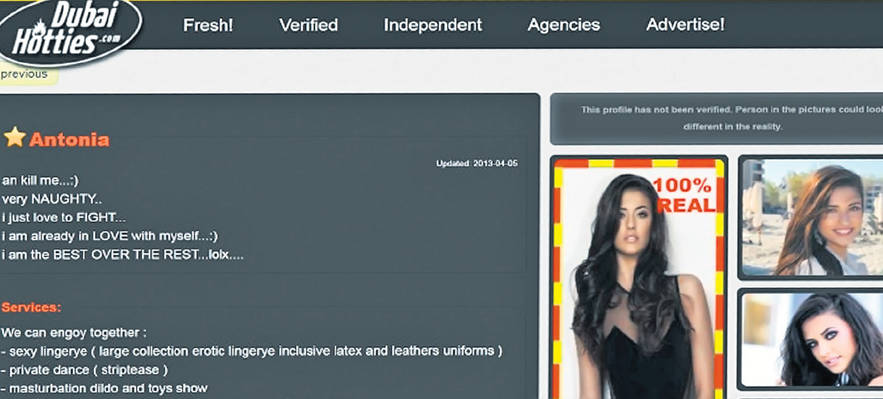Go back using the previous link
The image size is (883, 399).
25,74
